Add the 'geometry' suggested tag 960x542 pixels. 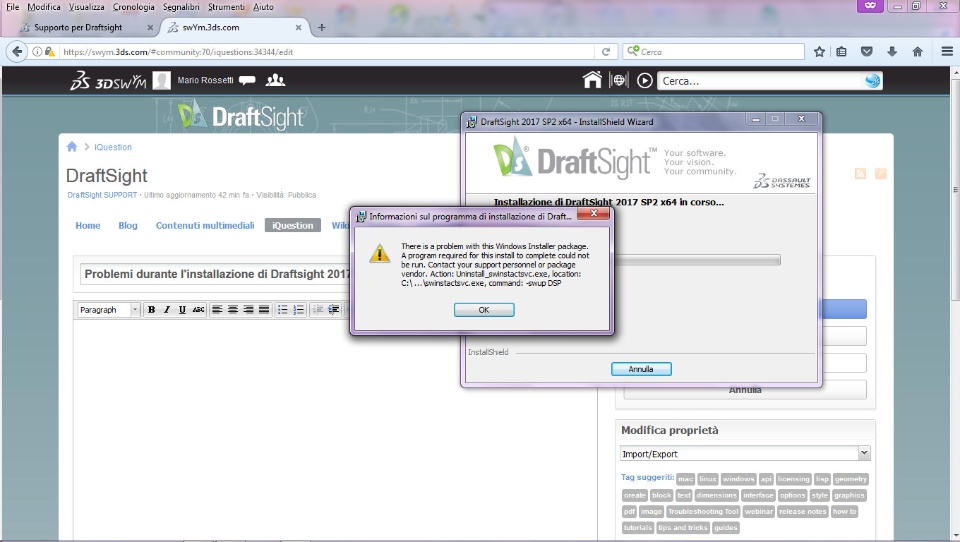(x=850, y=479)
